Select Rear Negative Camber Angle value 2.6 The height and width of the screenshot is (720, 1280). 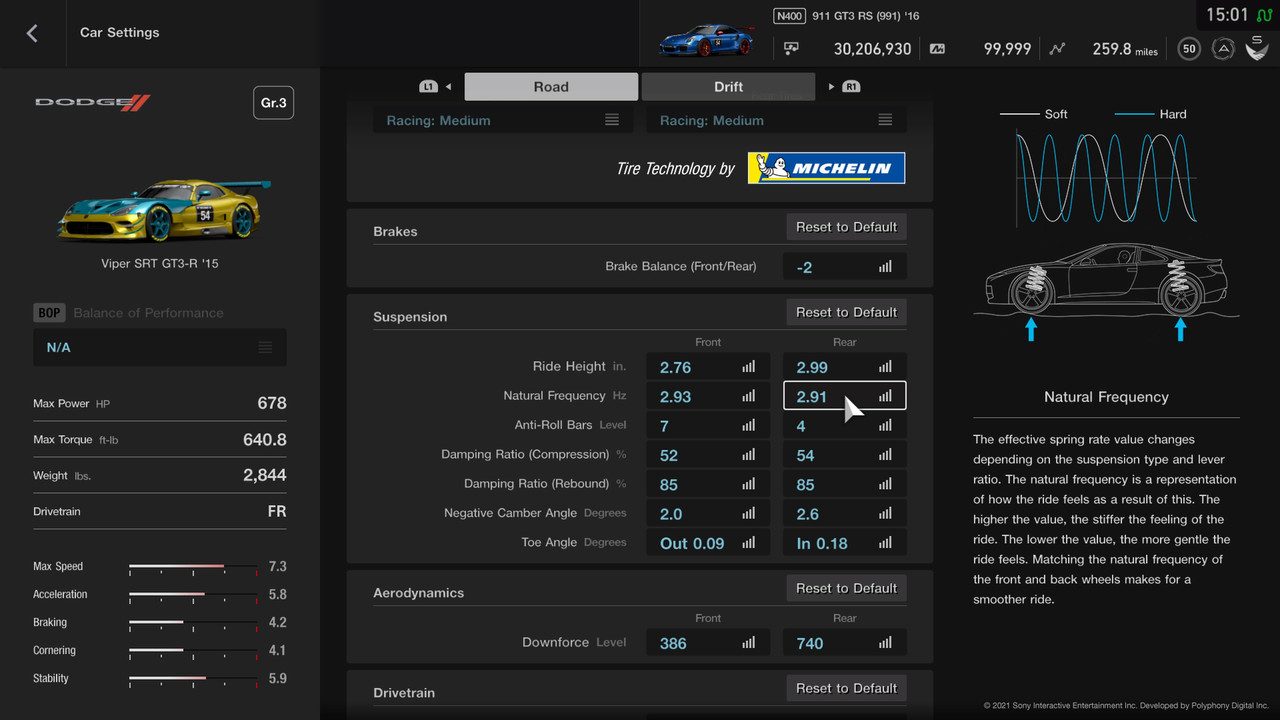click(844, 514)
